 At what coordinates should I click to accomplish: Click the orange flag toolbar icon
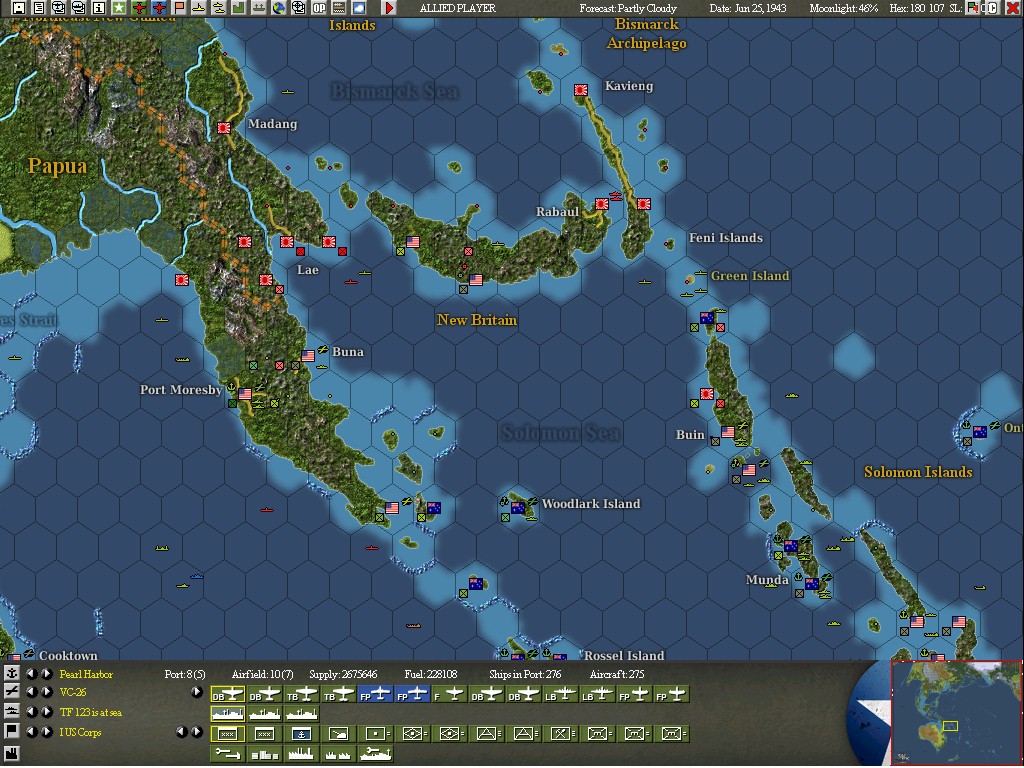(x=179, y=8)
